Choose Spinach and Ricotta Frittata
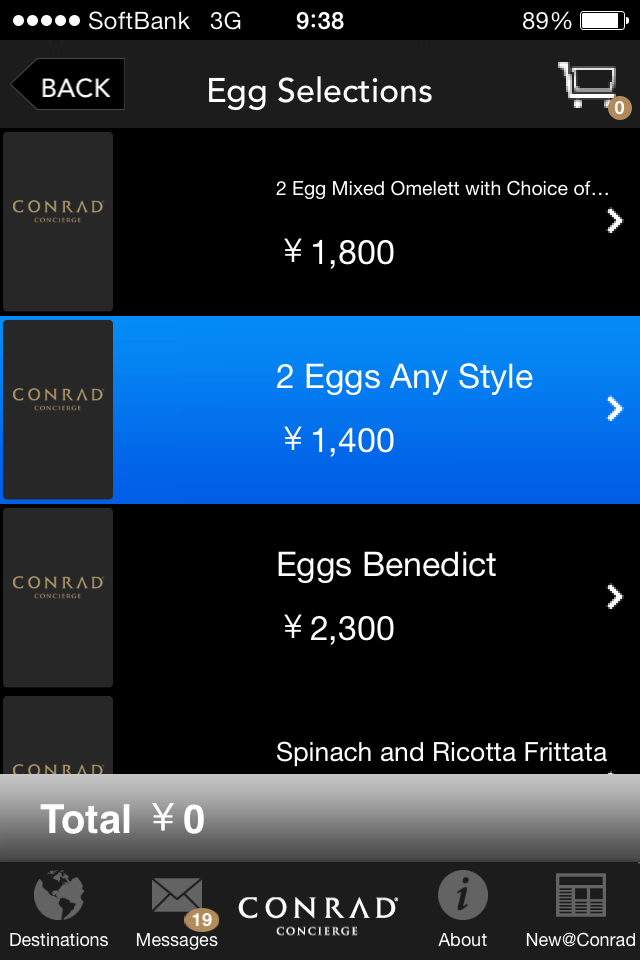 tap(441, 752)
